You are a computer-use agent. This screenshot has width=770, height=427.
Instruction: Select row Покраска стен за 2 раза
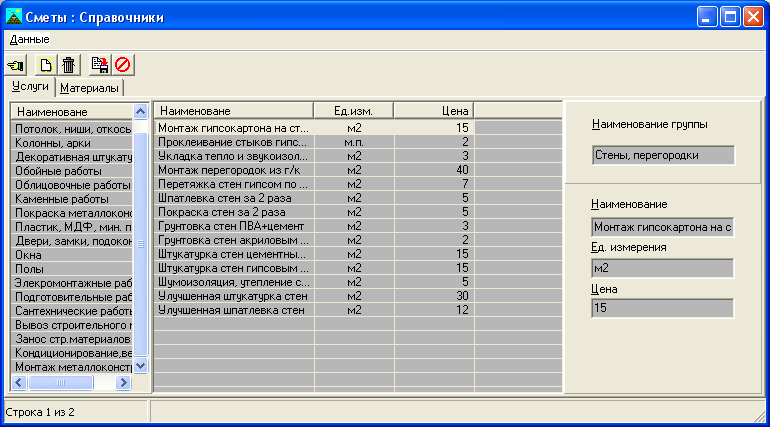[314, 212]
